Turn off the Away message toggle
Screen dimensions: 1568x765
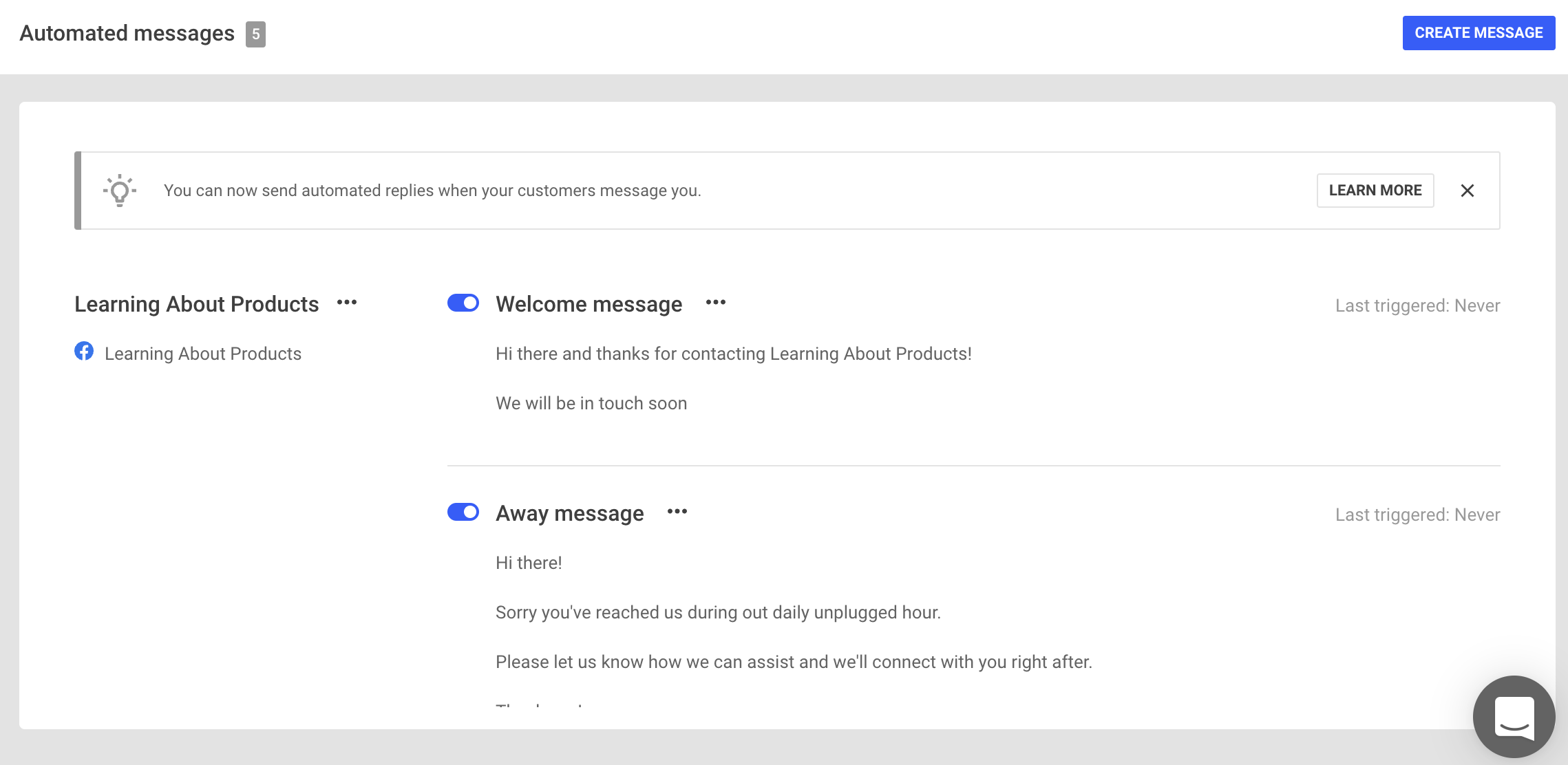[463, 513]
